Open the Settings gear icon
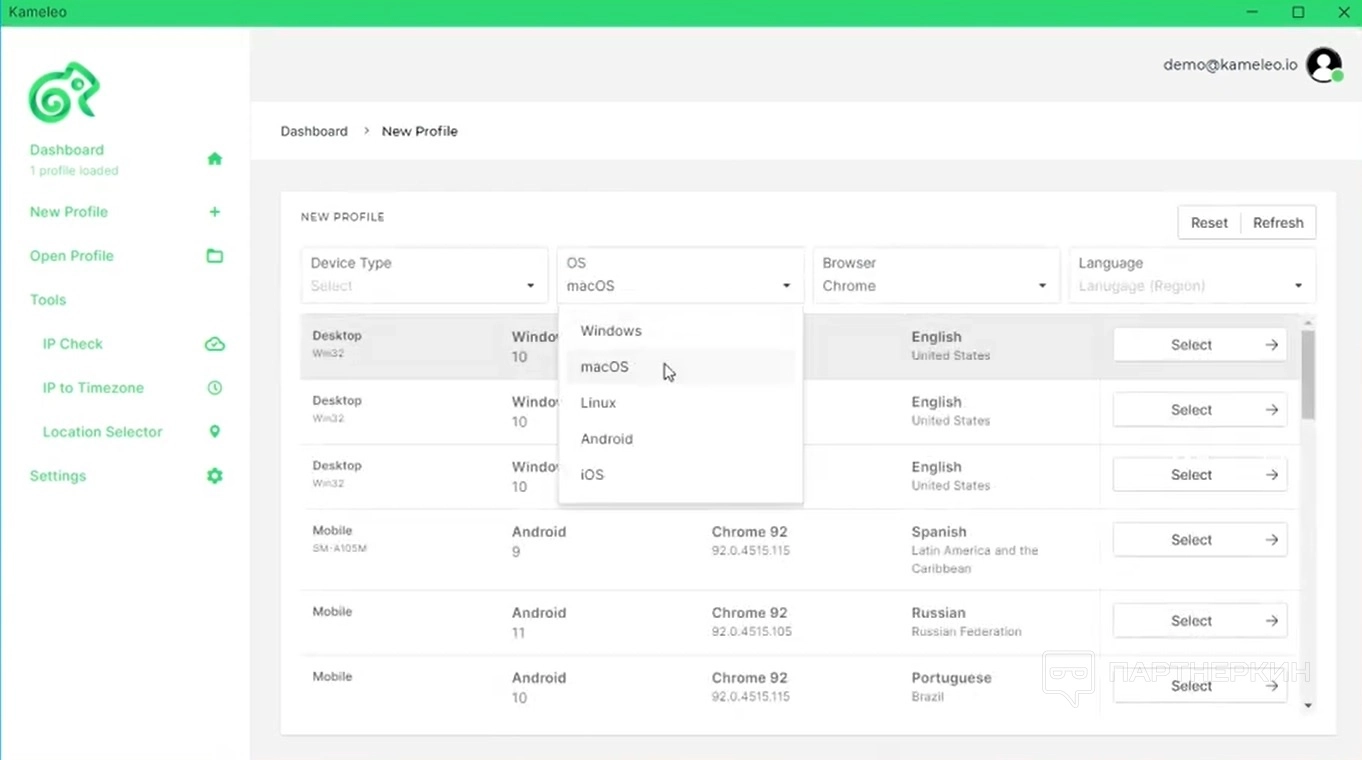This screenshot has height=760, width=1362. coord(214,476)
